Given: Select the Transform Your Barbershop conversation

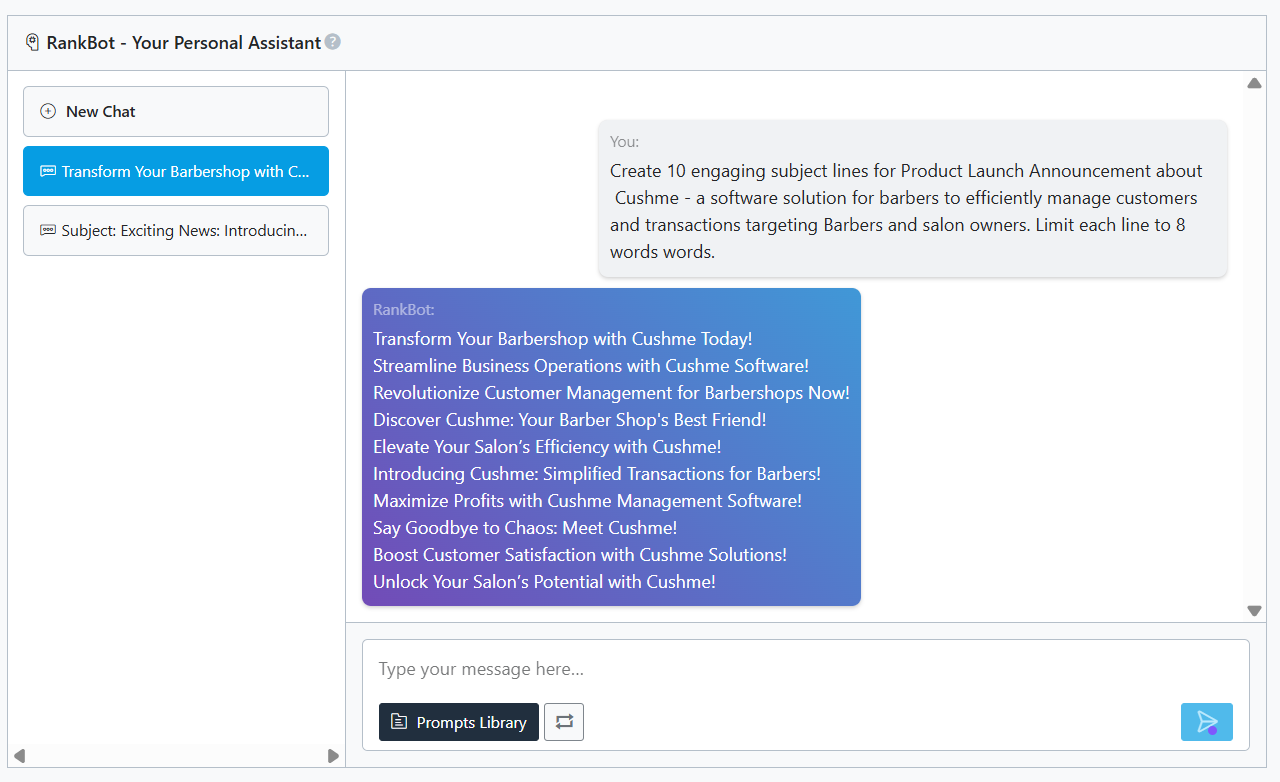Looking at the screenshot, I should tap(175, 171).
